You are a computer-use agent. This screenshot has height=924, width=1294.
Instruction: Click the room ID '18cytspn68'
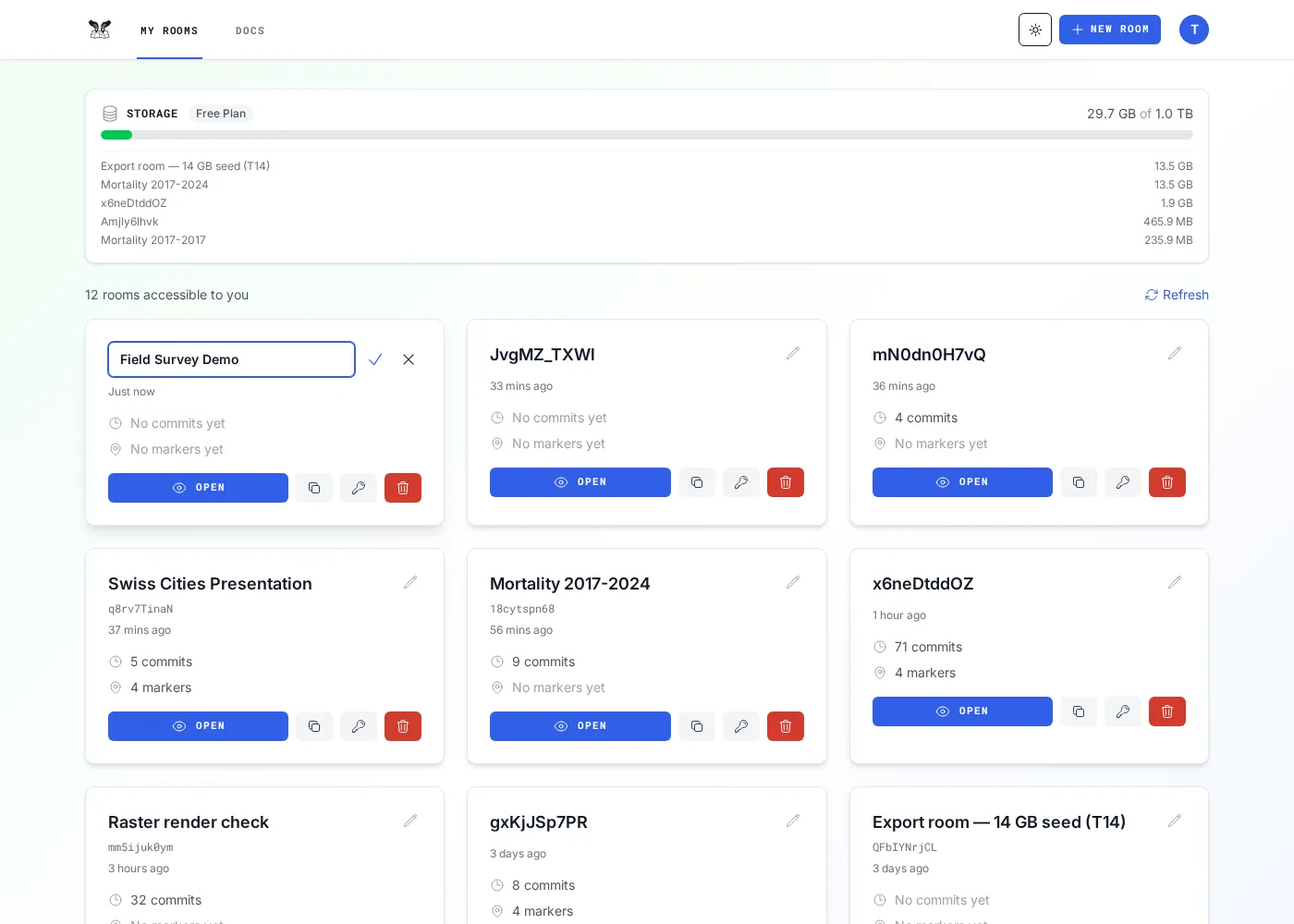(522, 609)
